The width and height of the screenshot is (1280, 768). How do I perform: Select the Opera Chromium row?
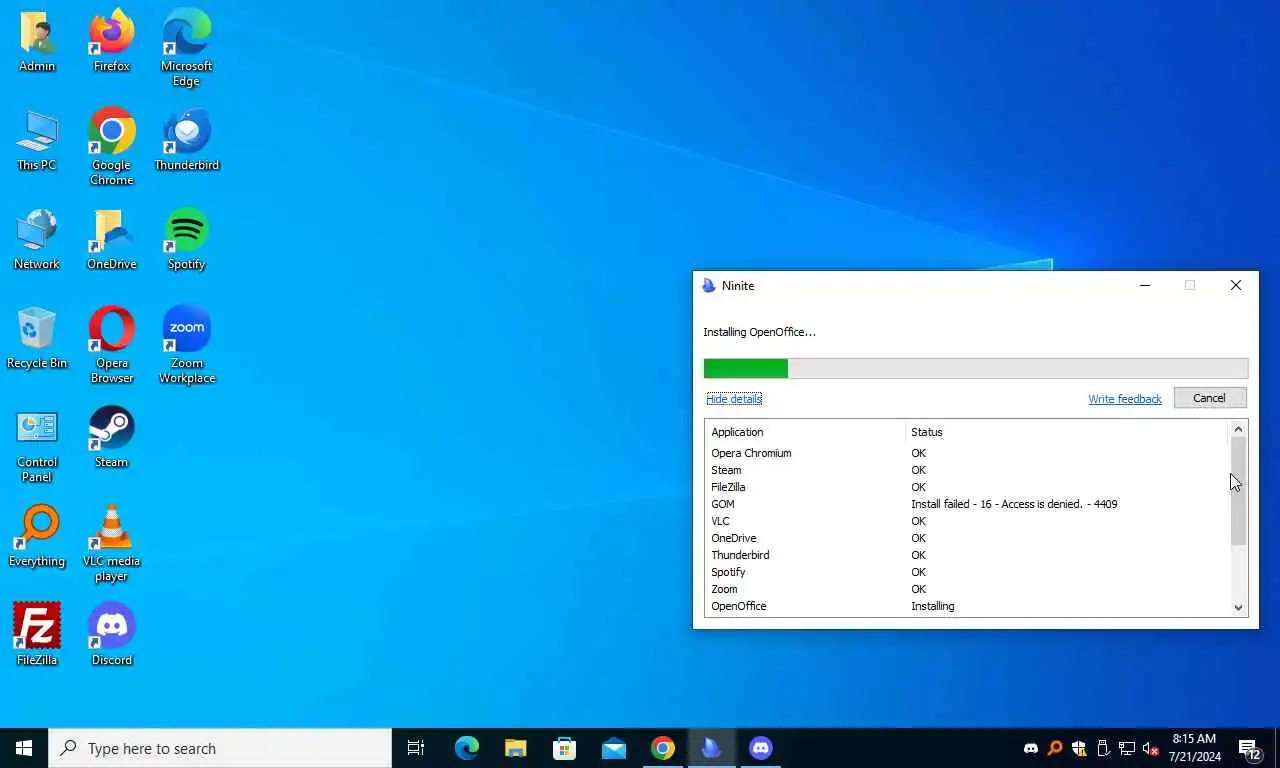pos(967,453)
